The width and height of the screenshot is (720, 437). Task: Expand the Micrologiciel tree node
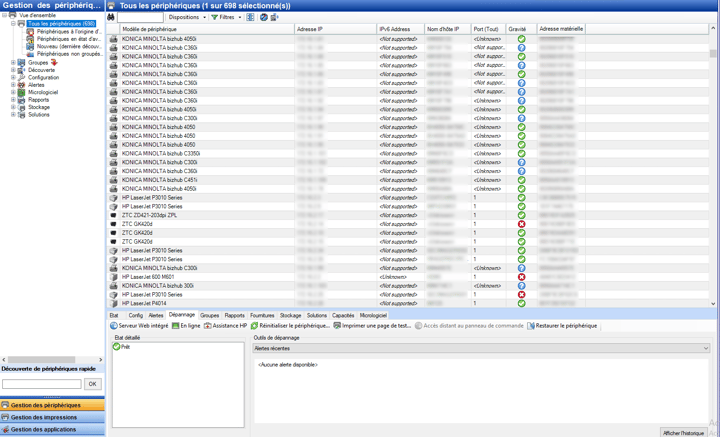coord(13,92)
